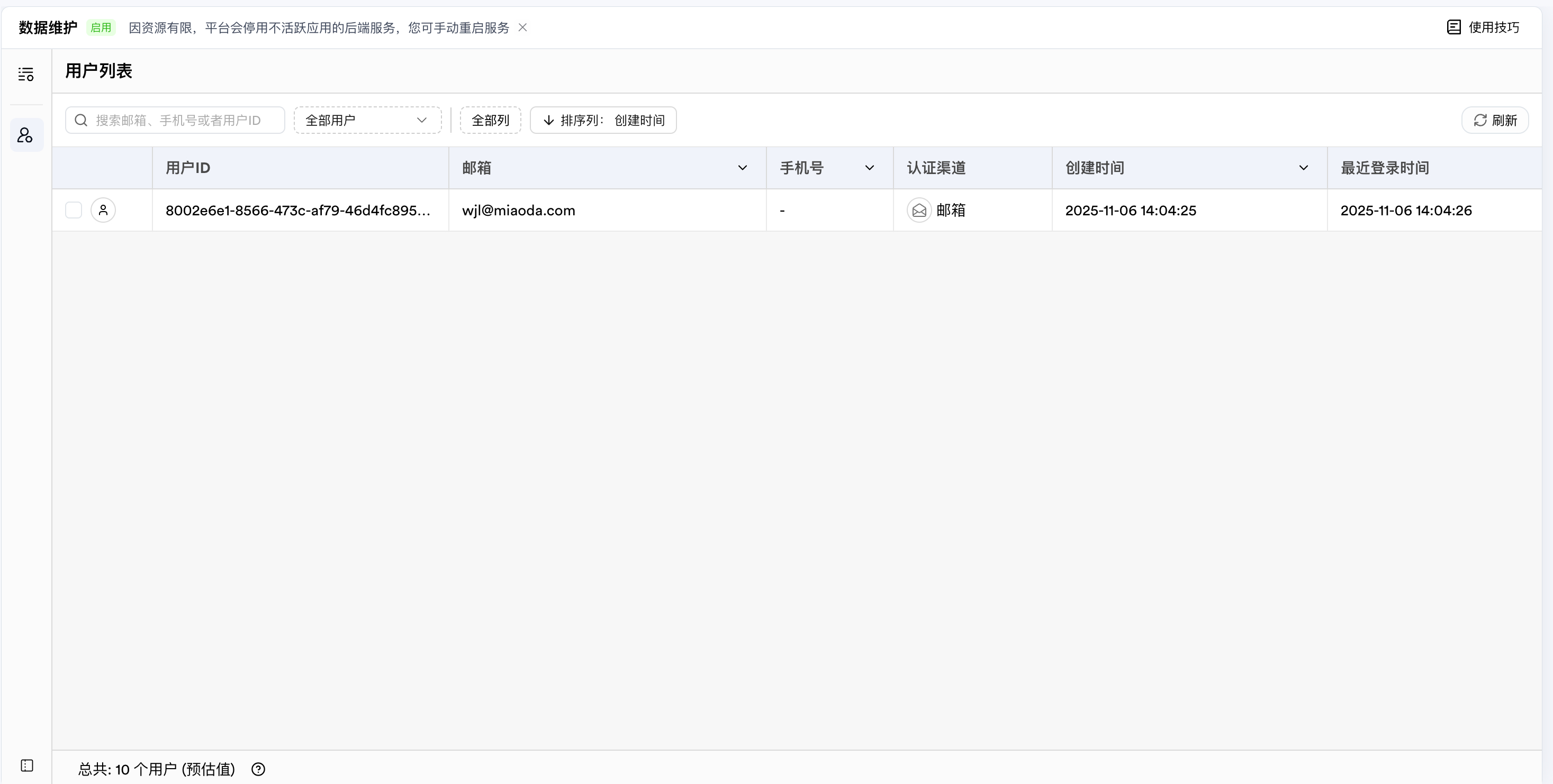Tick the checkbox for wjl@miaoda.com row

point(74,211)
